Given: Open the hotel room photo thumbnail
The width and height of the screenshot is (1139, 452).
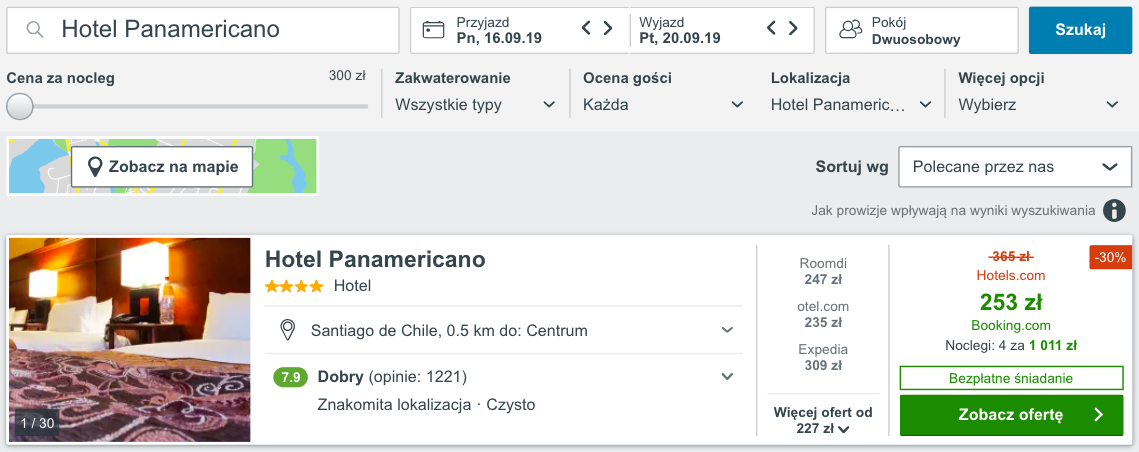Looking at the screenshot, I should (x=130, y=340).
